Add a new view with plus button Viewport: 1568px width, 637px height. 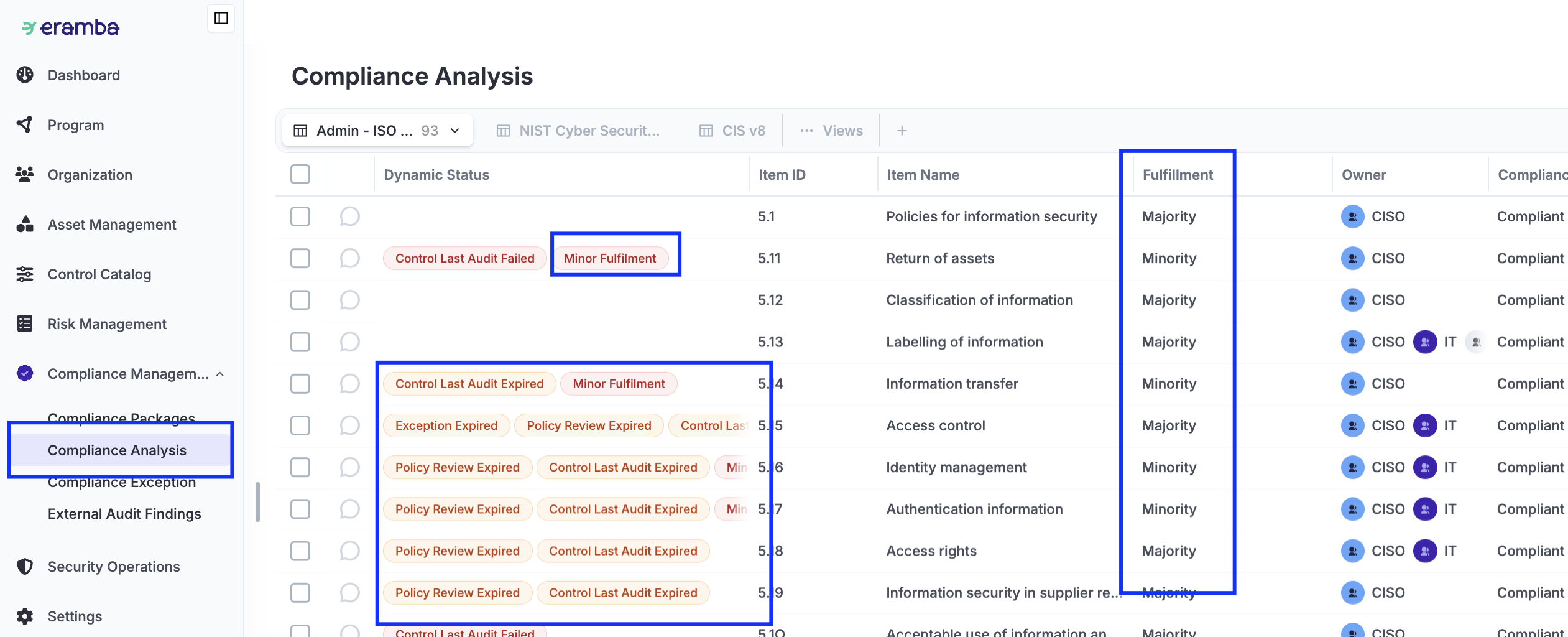click(x=902, y=131)
